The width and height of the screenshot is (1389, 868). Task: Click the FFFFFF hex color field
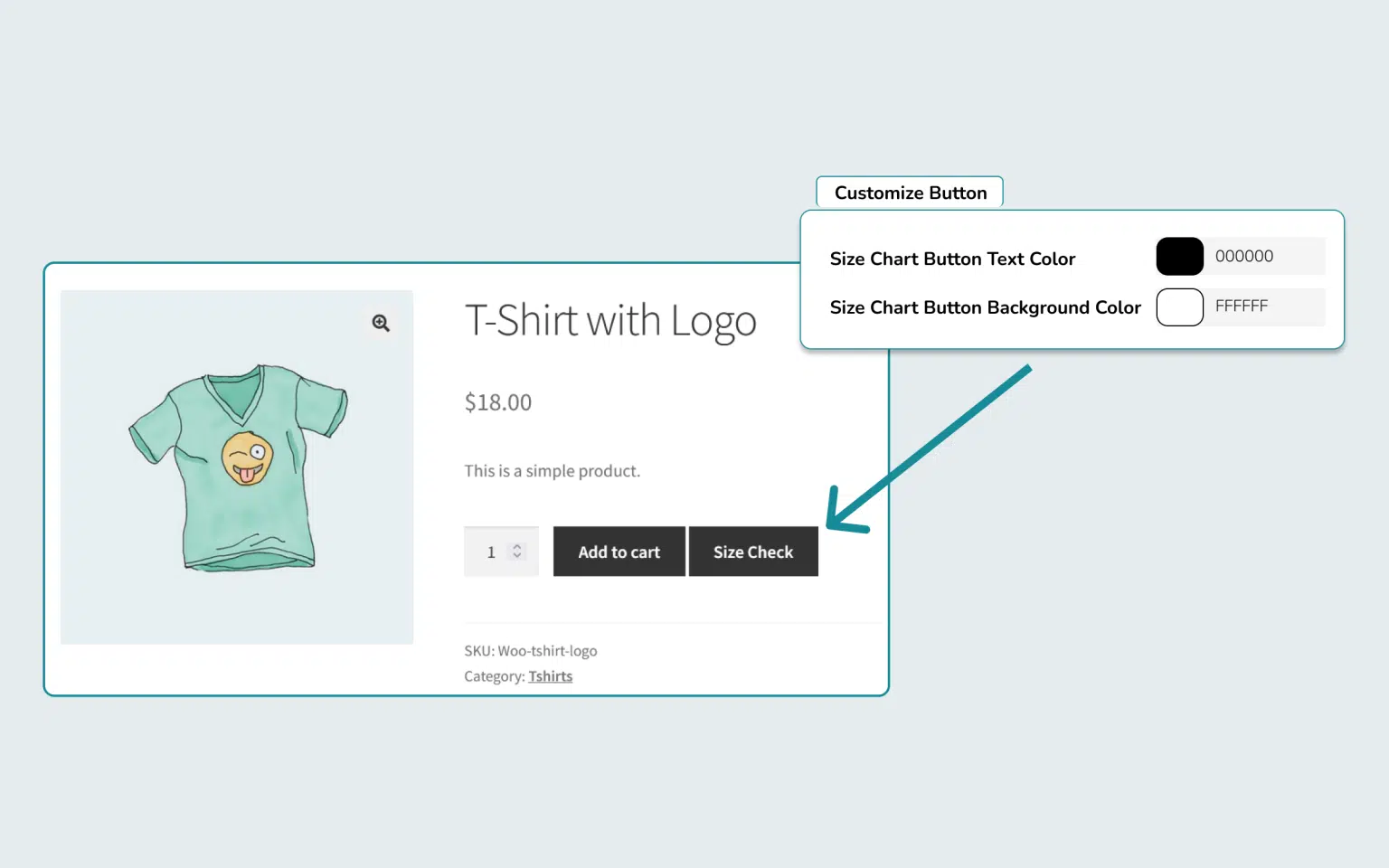coord(1266,307)
